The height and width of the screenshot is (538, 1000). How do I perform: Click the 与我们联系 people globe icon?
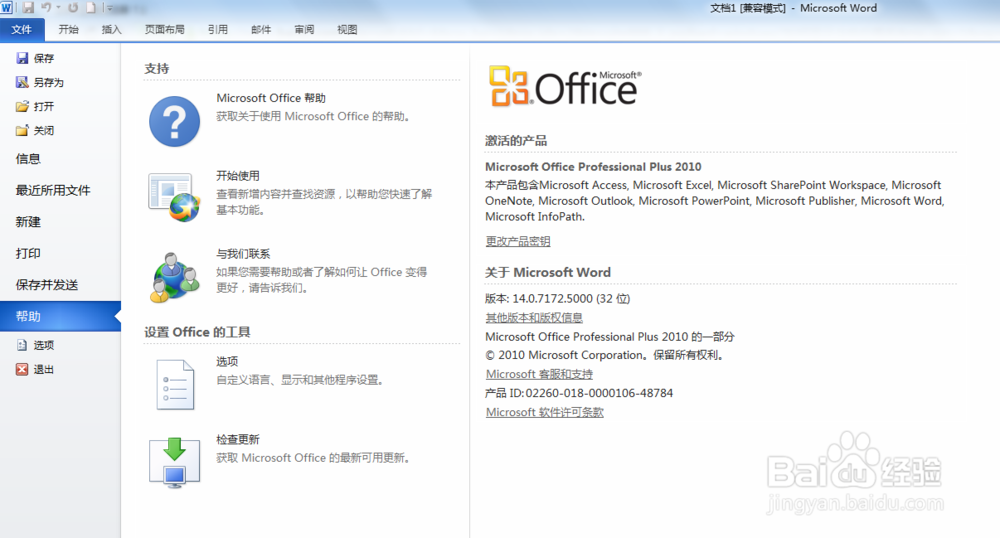pyautogui.click(x=174, y=277)
